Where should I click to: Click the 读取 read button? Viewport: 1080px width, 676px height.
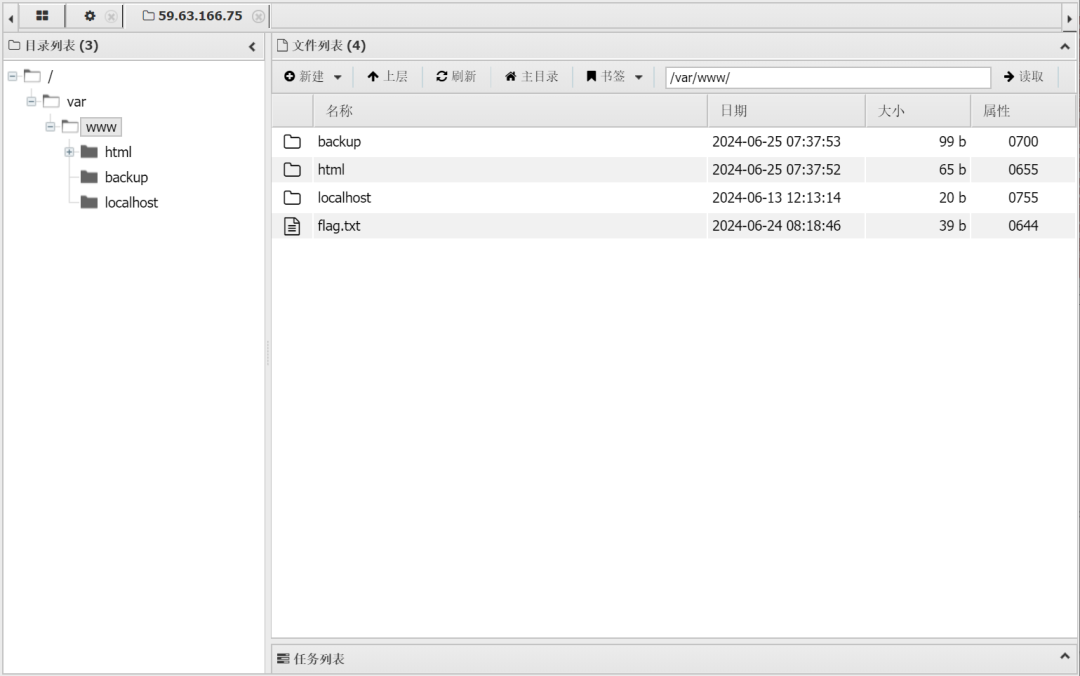[1024, 76]
